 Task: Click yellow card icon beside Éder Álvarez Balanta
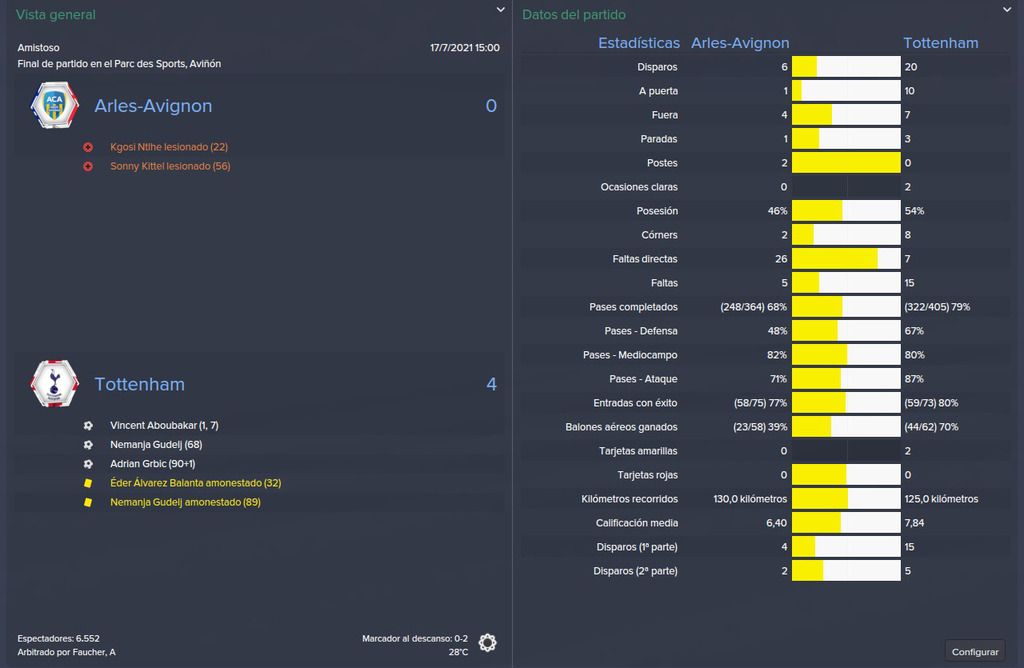pos(88,483)
